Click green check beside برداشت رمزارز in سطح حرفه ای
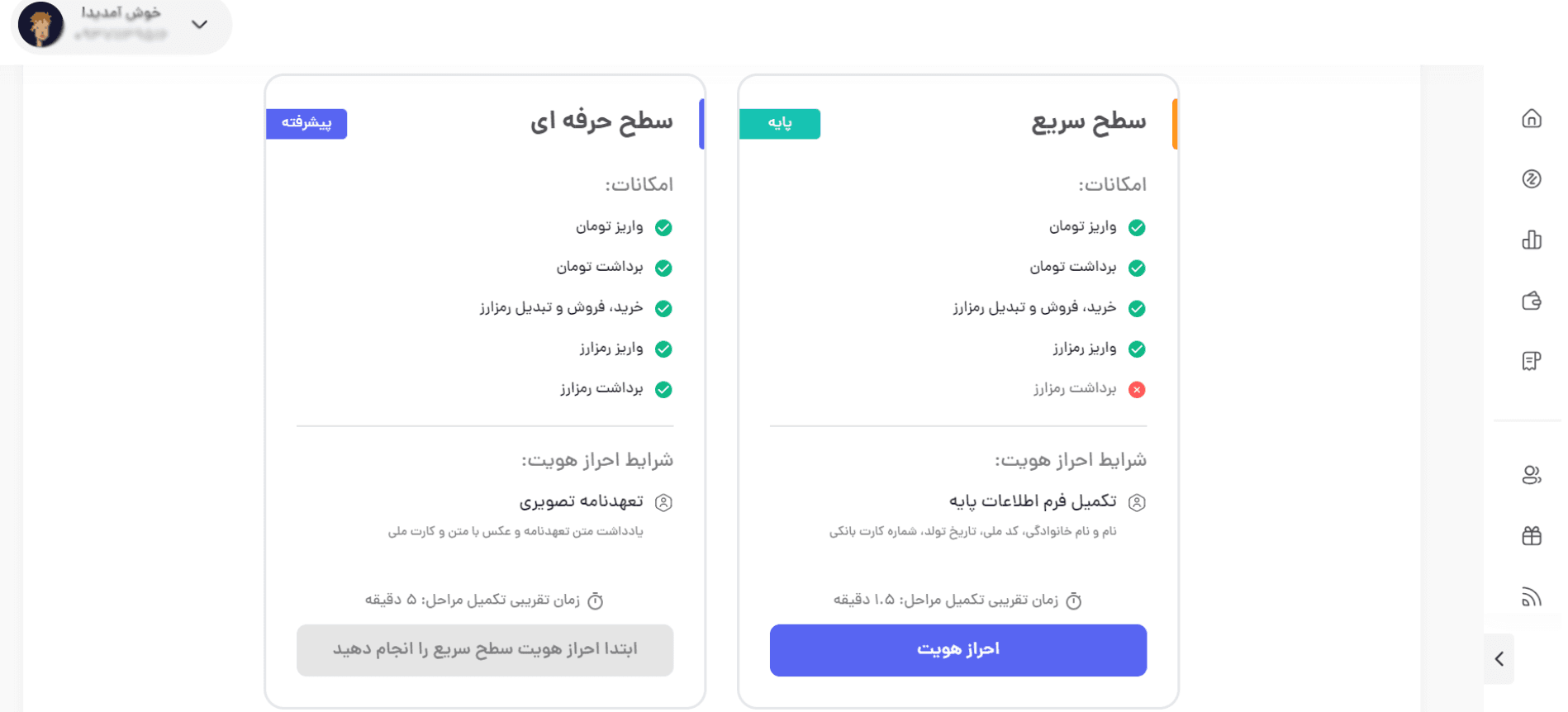Viewport: 1568px width, 712px height. 663,390
